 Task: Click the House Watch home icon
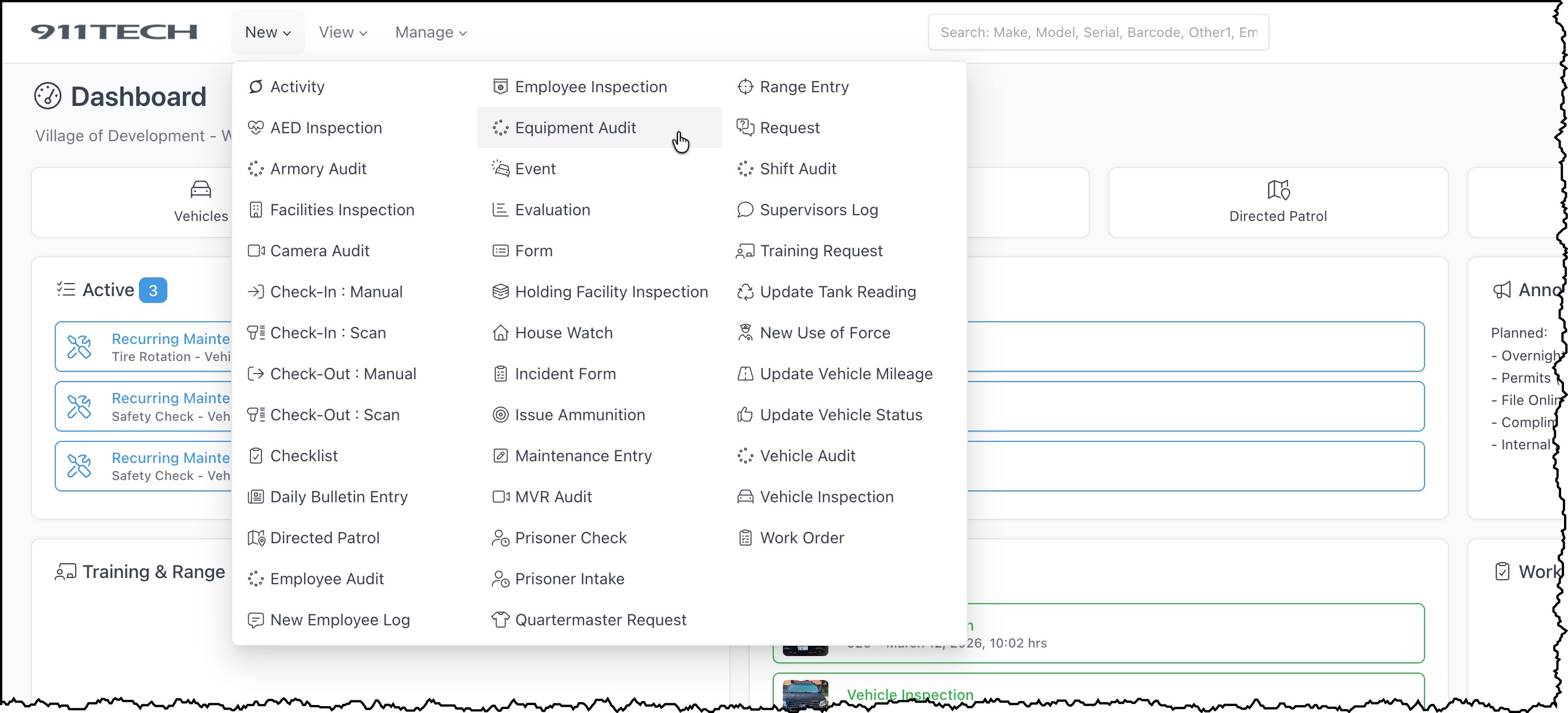coord(500,333)
